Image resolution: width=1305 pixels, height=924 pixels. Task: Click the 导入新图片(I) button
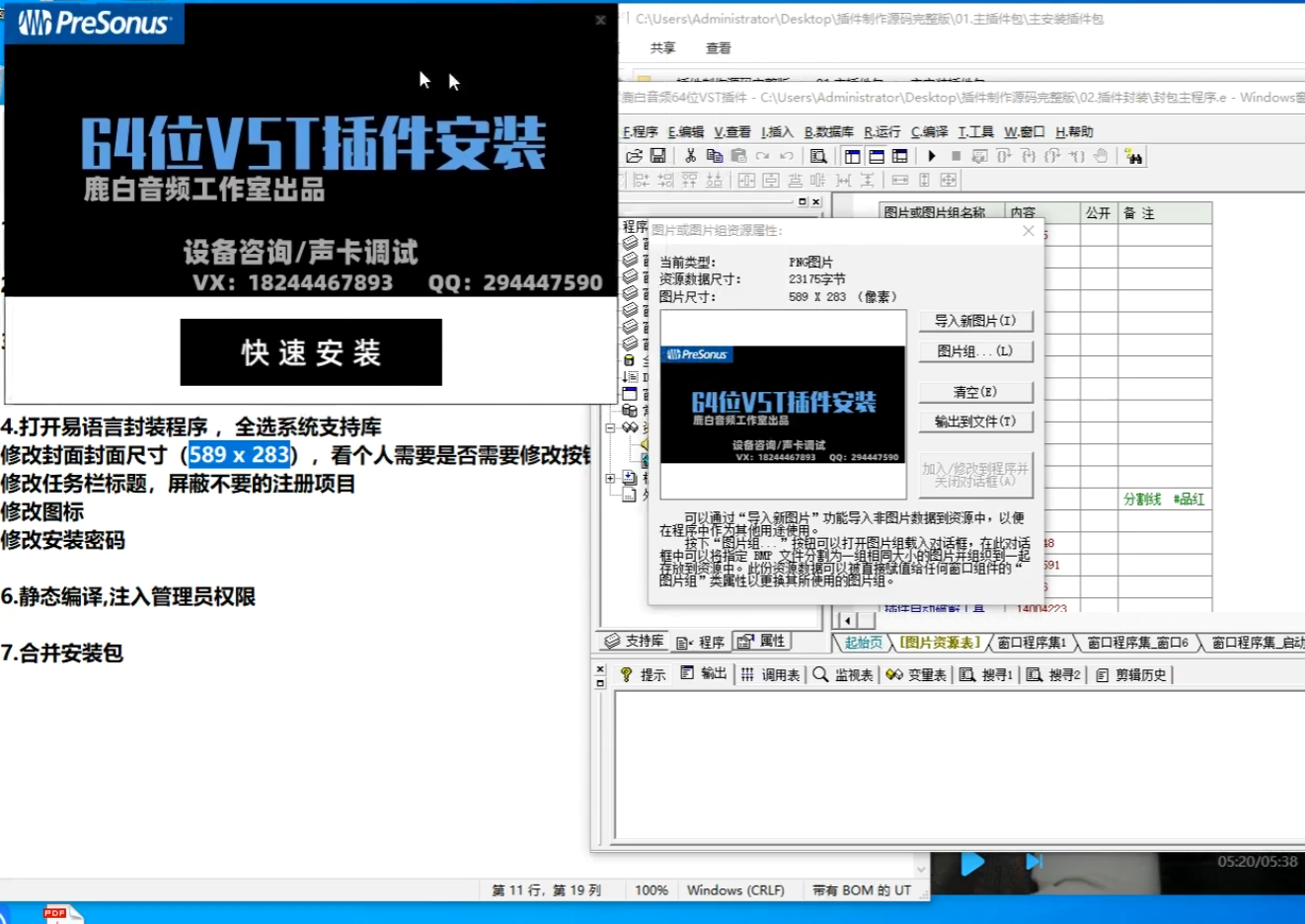(975, 321)
